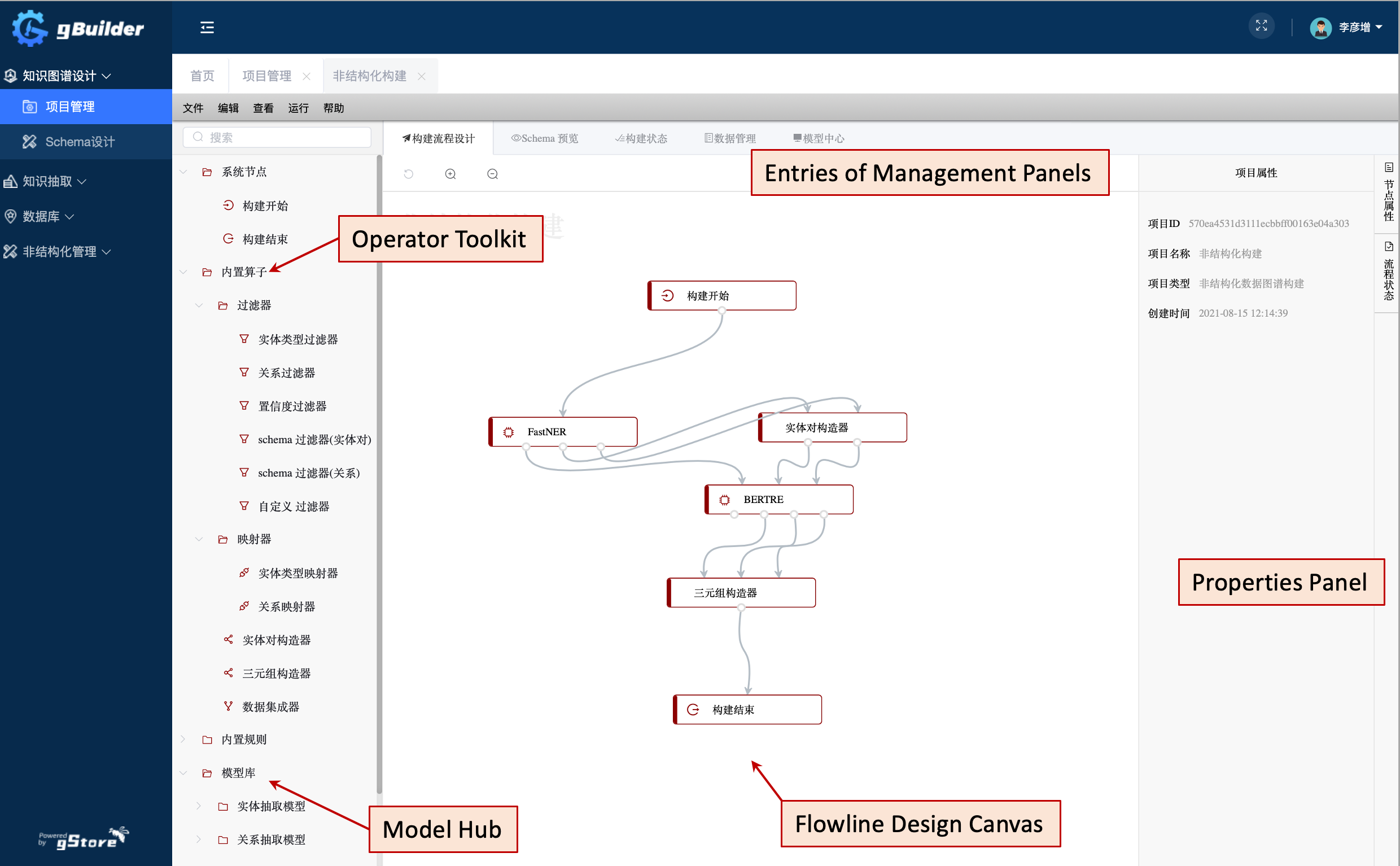This screenshot has height=866, width=1400.
Task: Click the fullscreen icon in top header
Action: [1261, 27]
